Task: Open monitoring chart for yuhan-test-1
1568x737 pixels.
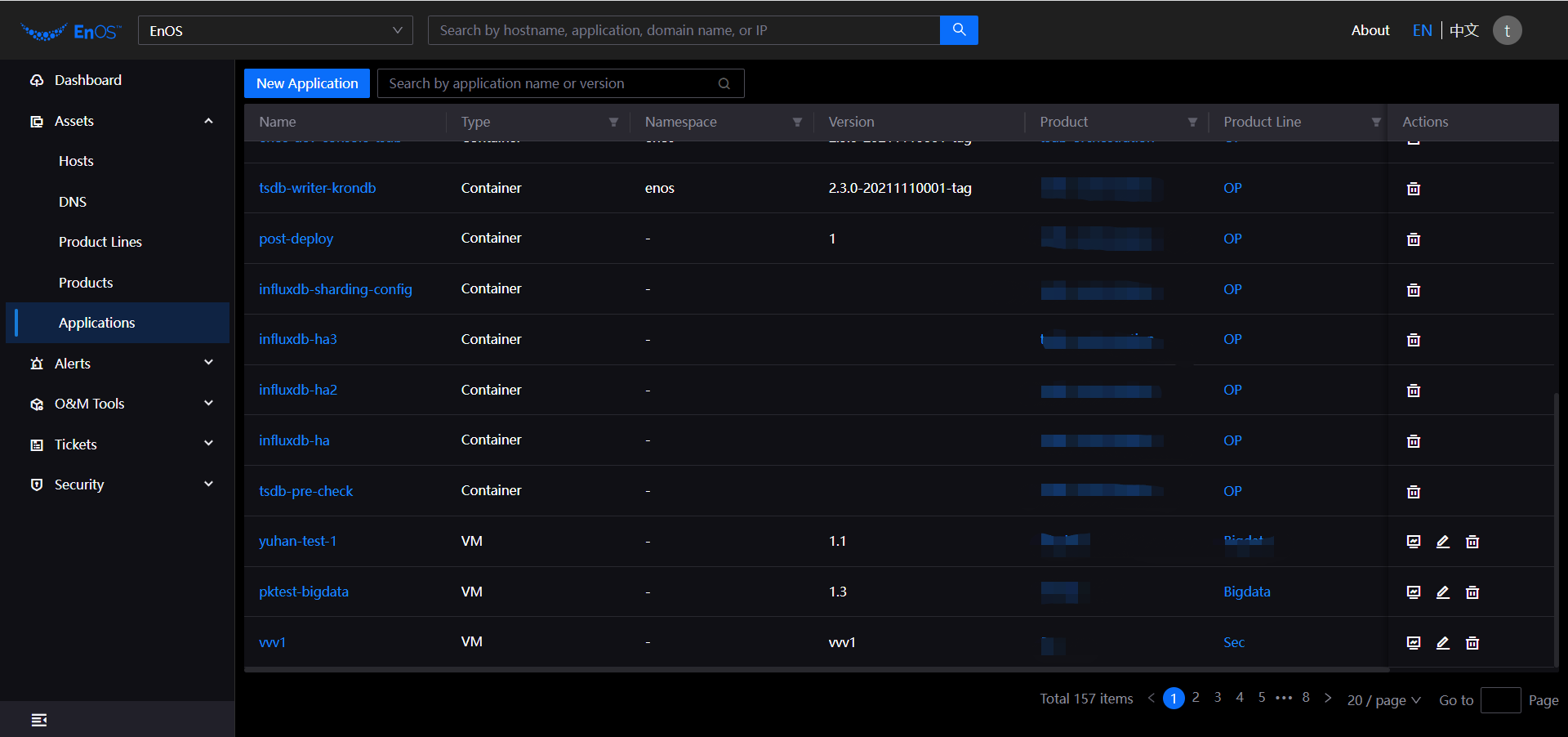Action: point(1414,542)
